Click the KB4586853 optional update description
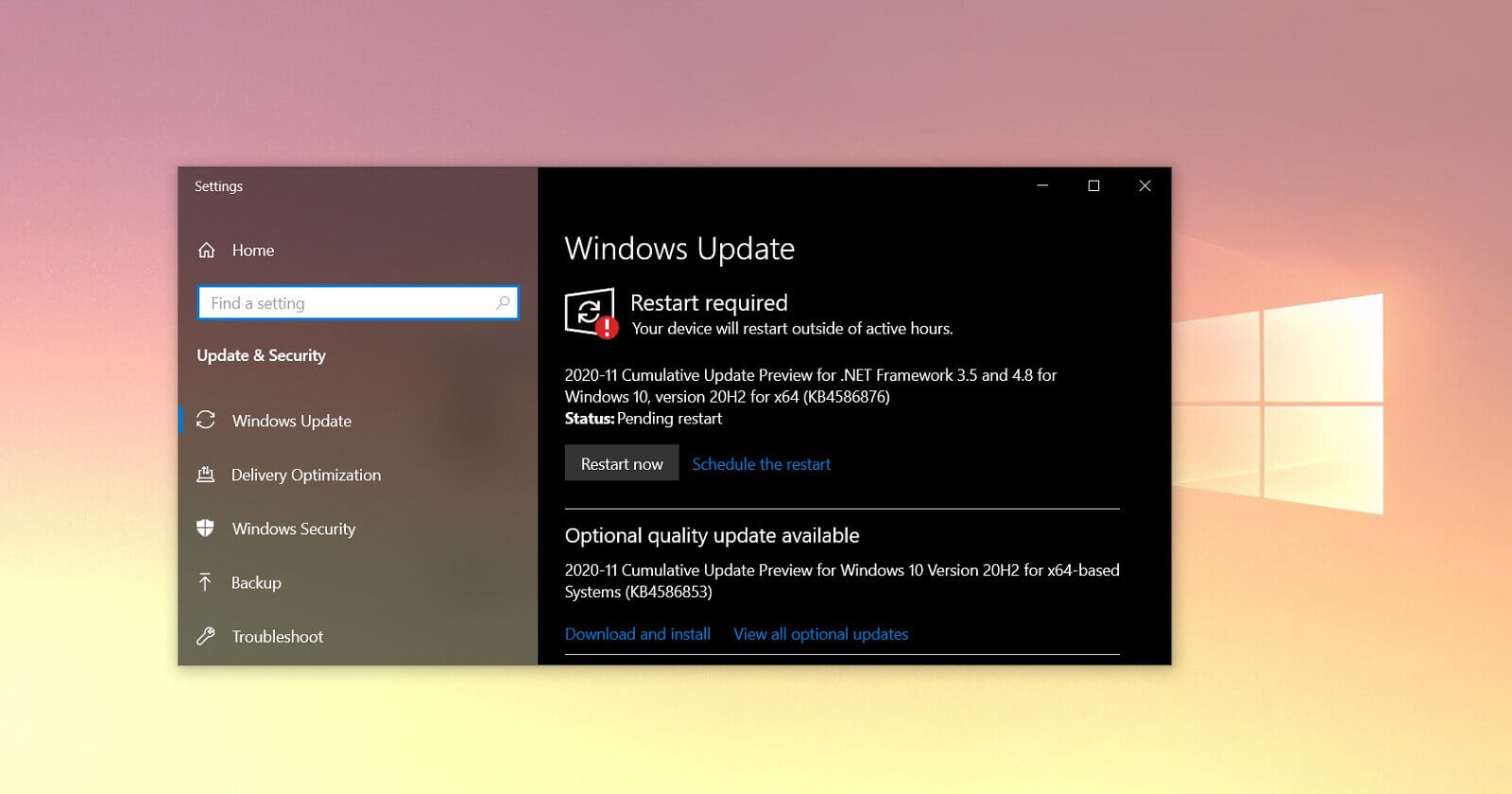This screenshot has width=1512, height=794. pos(842,580)
